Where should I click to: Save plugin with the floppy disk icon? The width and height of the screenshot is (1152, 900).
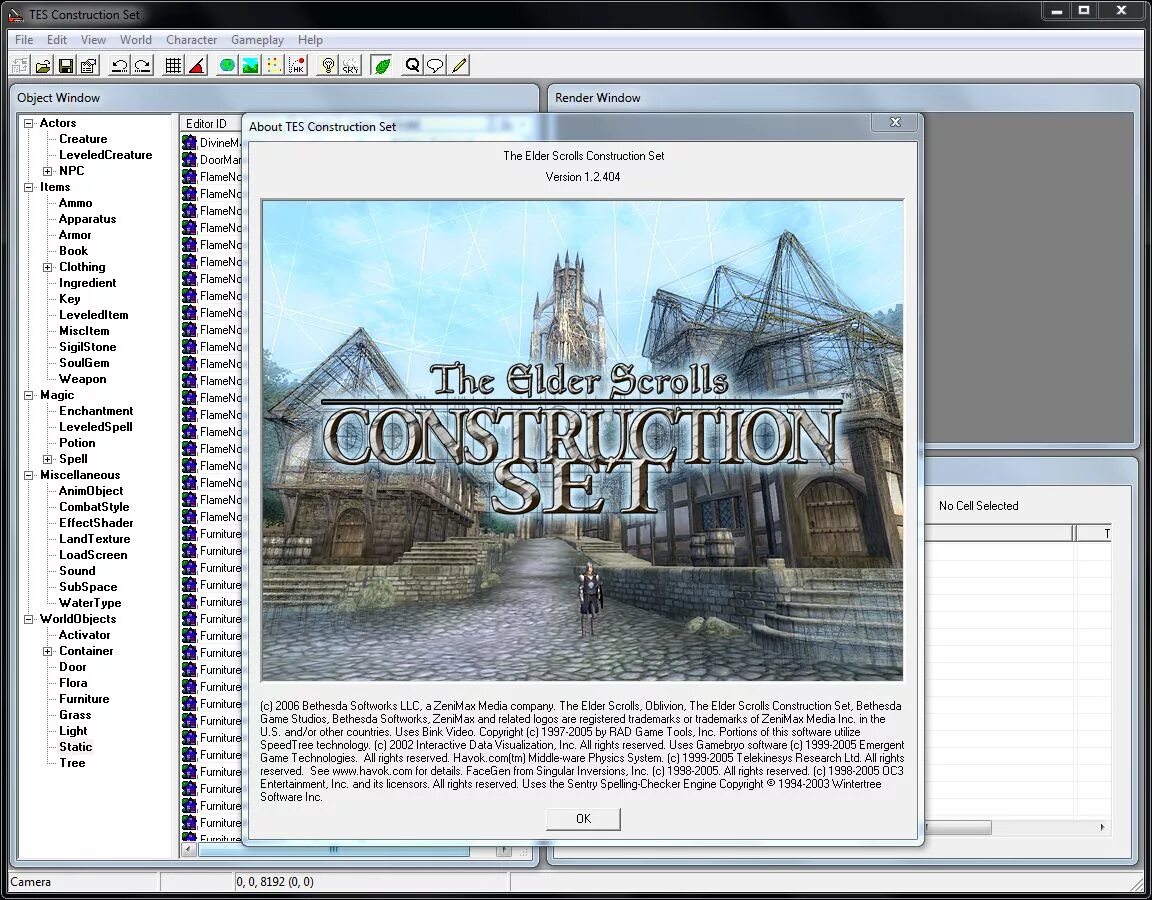65,66
